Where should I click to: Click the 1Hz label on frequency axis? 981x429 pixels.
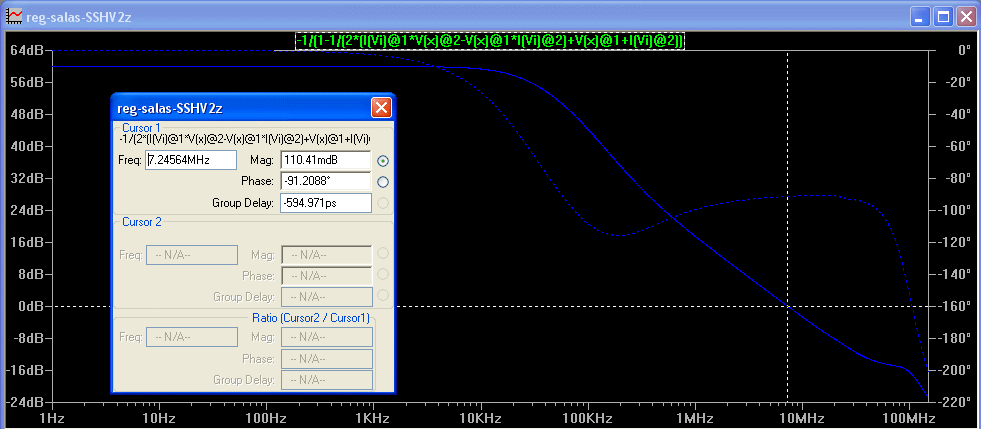tap(51, 418)
